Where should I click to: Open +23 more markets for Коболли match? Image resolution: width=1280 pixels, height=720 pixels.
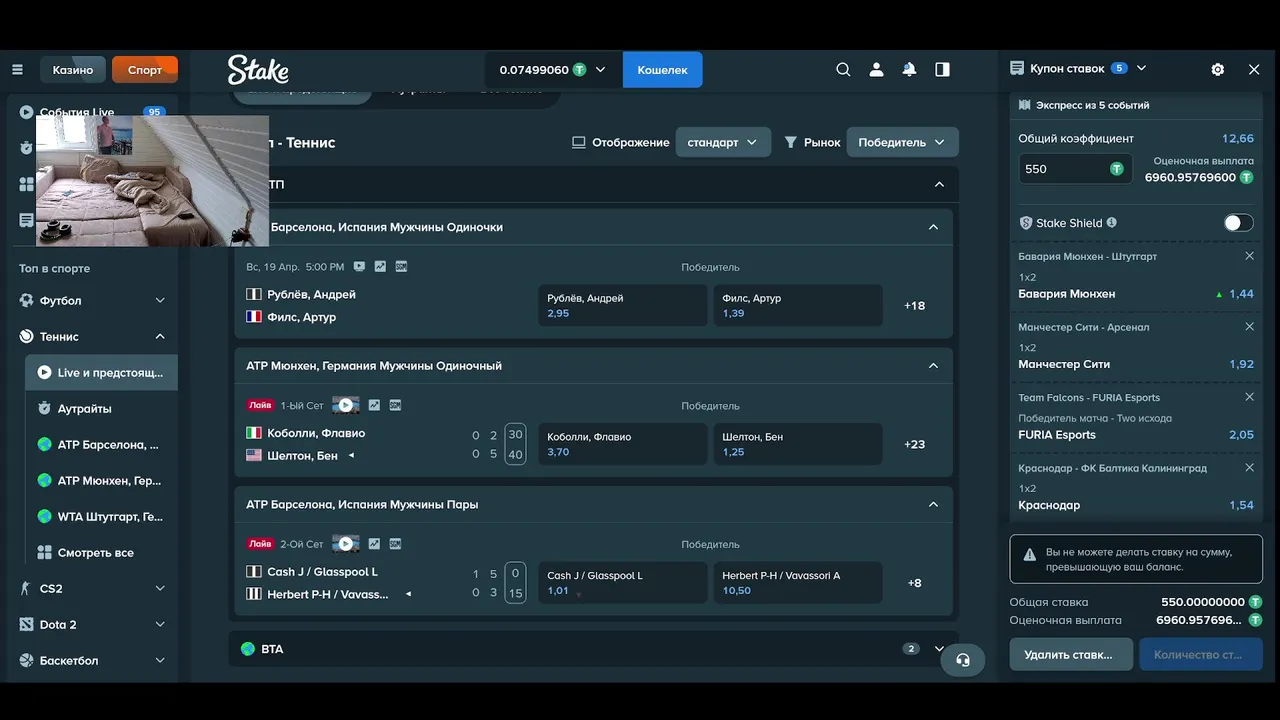[914, 444]
